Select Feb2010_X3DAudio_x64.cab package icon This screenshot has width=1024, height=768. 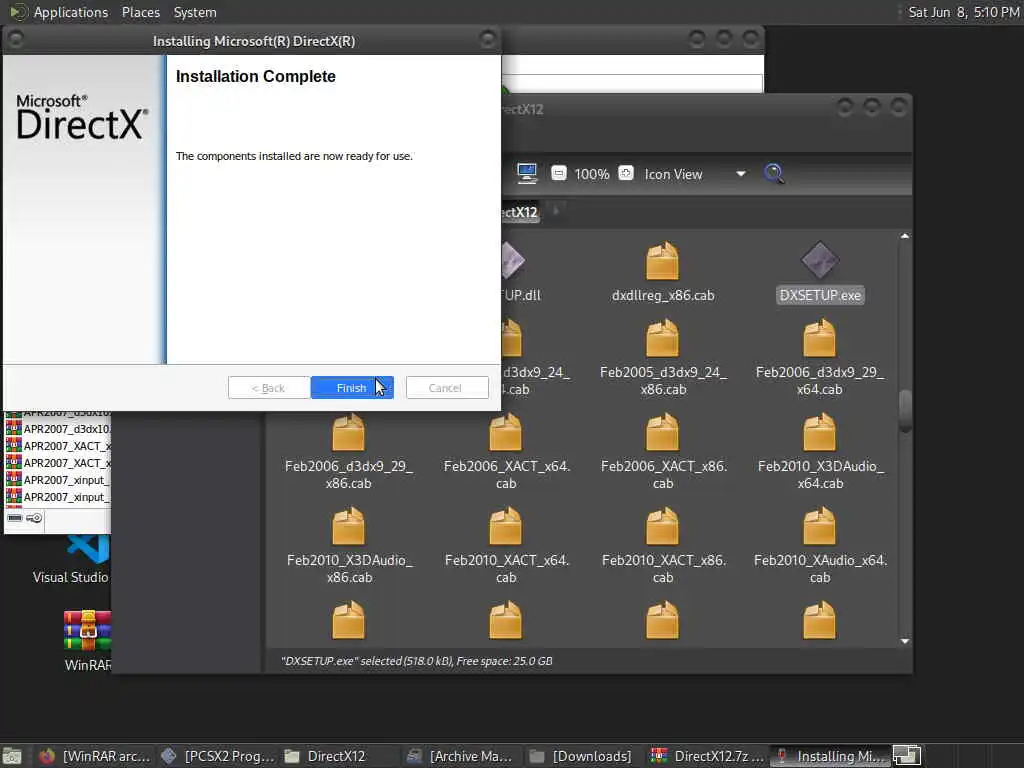819,432
